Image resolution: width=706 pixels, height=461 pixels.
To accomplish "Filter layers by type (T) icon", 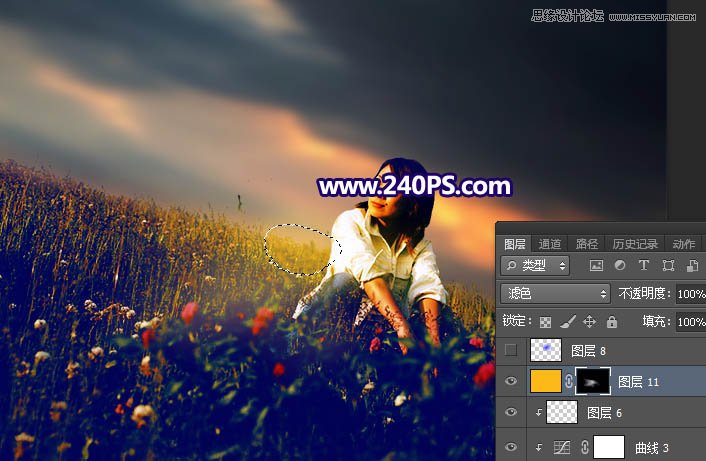I will pyautogui.click(x=644, y=266).
